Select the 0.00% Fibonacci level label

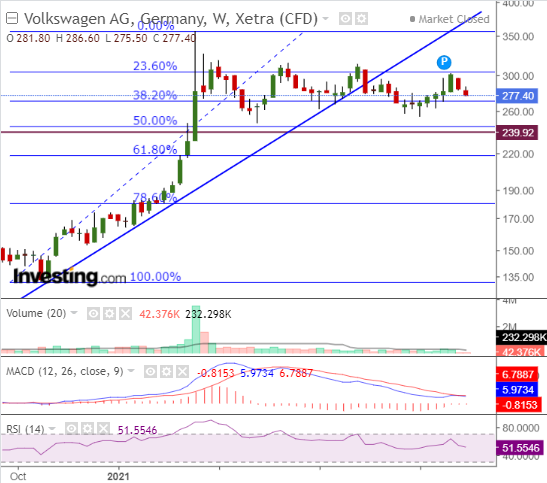[156, 25]
